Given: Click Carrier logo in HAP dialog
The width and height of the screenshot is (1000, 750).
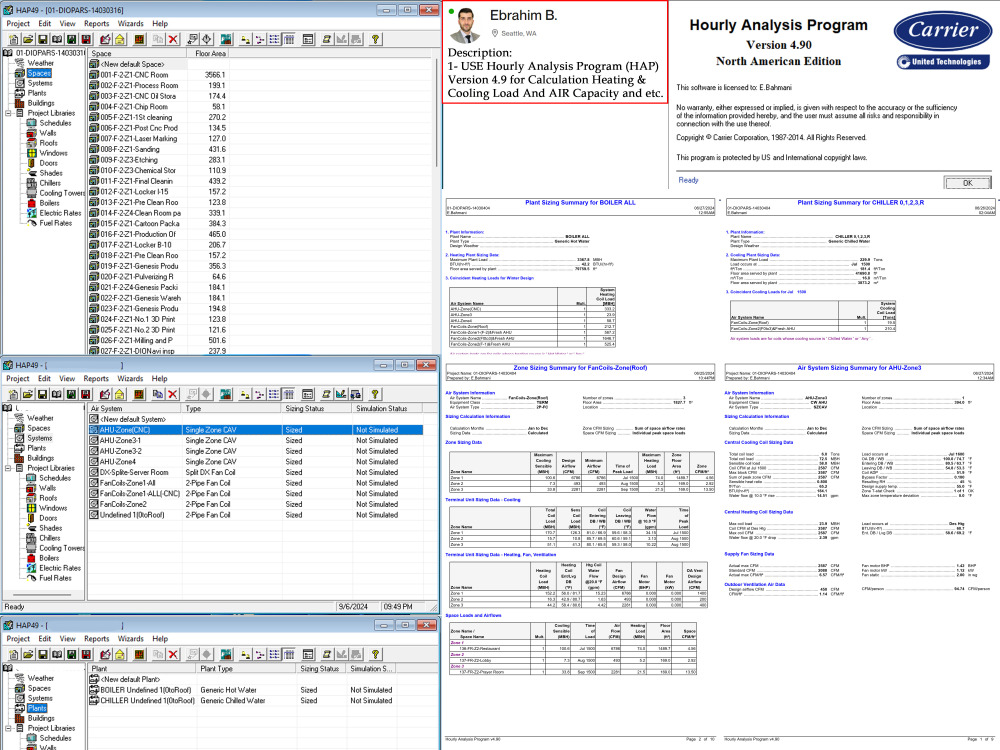Looking at the screenshot, I should coord(943,30).
